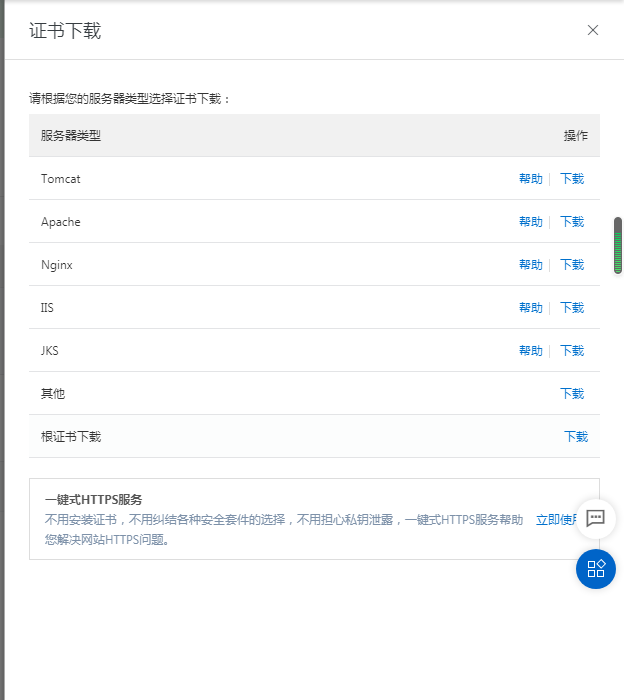Download the IIS certificate

(572, 307)
